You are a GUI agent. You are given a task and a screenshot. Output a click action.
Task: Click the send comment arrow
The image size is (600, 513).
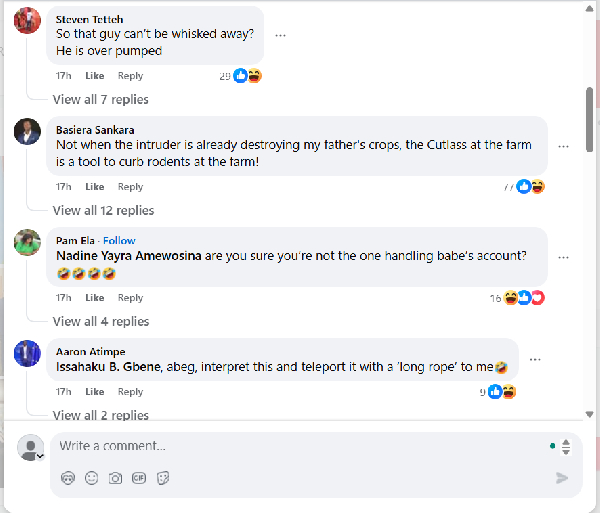[562, 478]
